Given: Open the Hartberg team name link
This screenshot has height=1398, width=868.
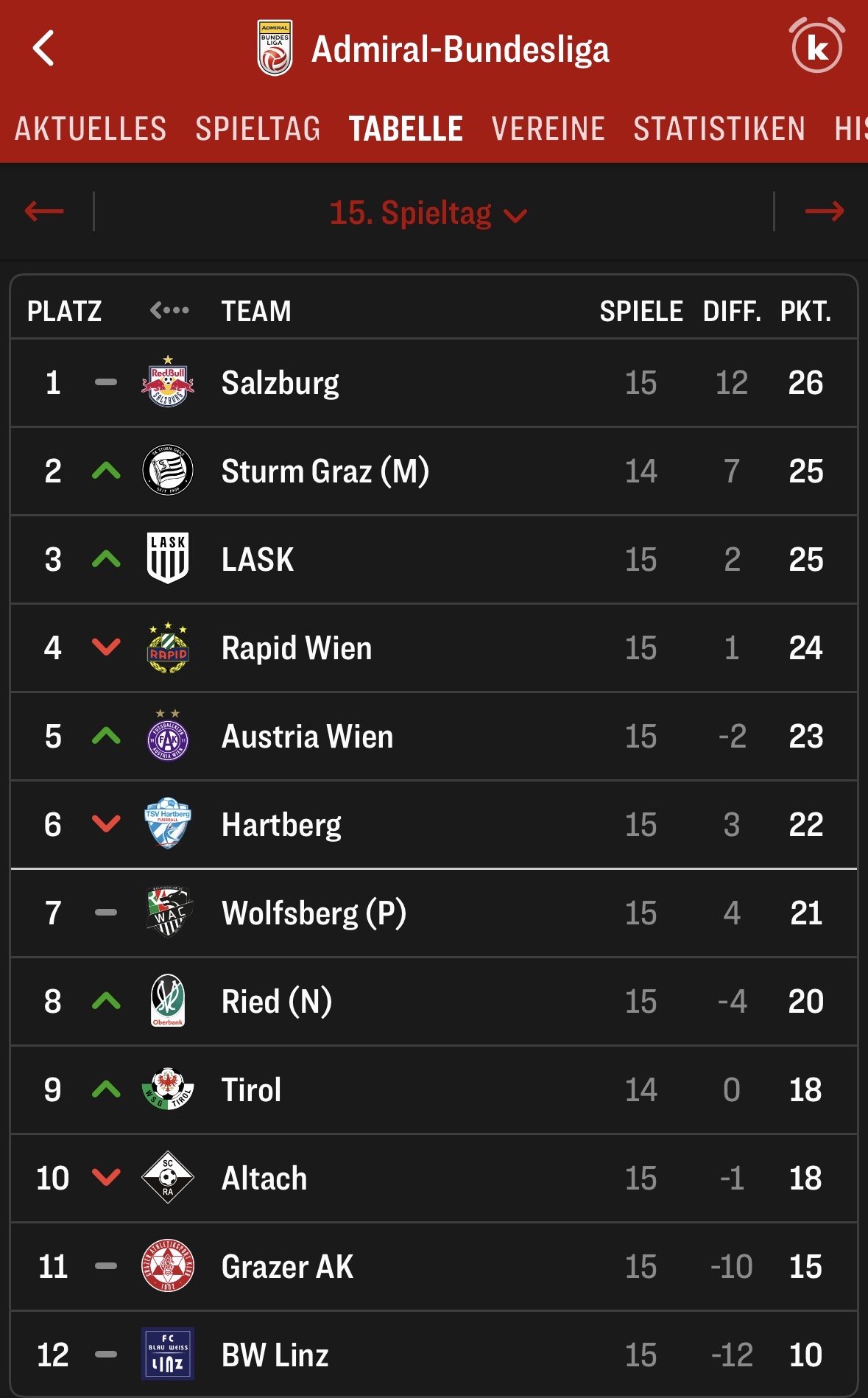Looking at the screenshot, I should click(281, 825).
